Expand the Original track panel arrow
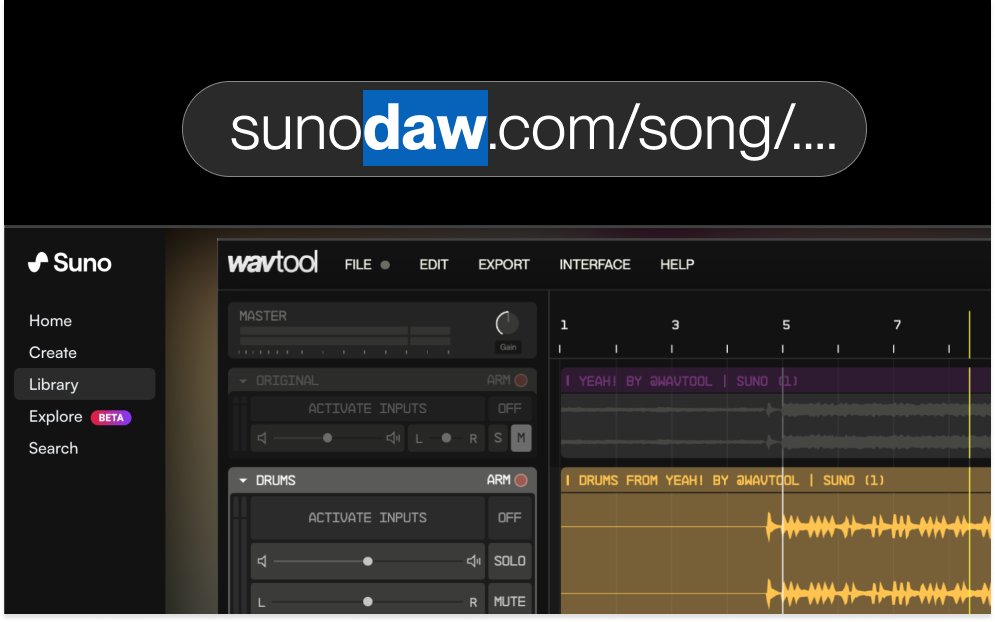Image resolution: width=995 pixels, height=622 pixels. 242,381
